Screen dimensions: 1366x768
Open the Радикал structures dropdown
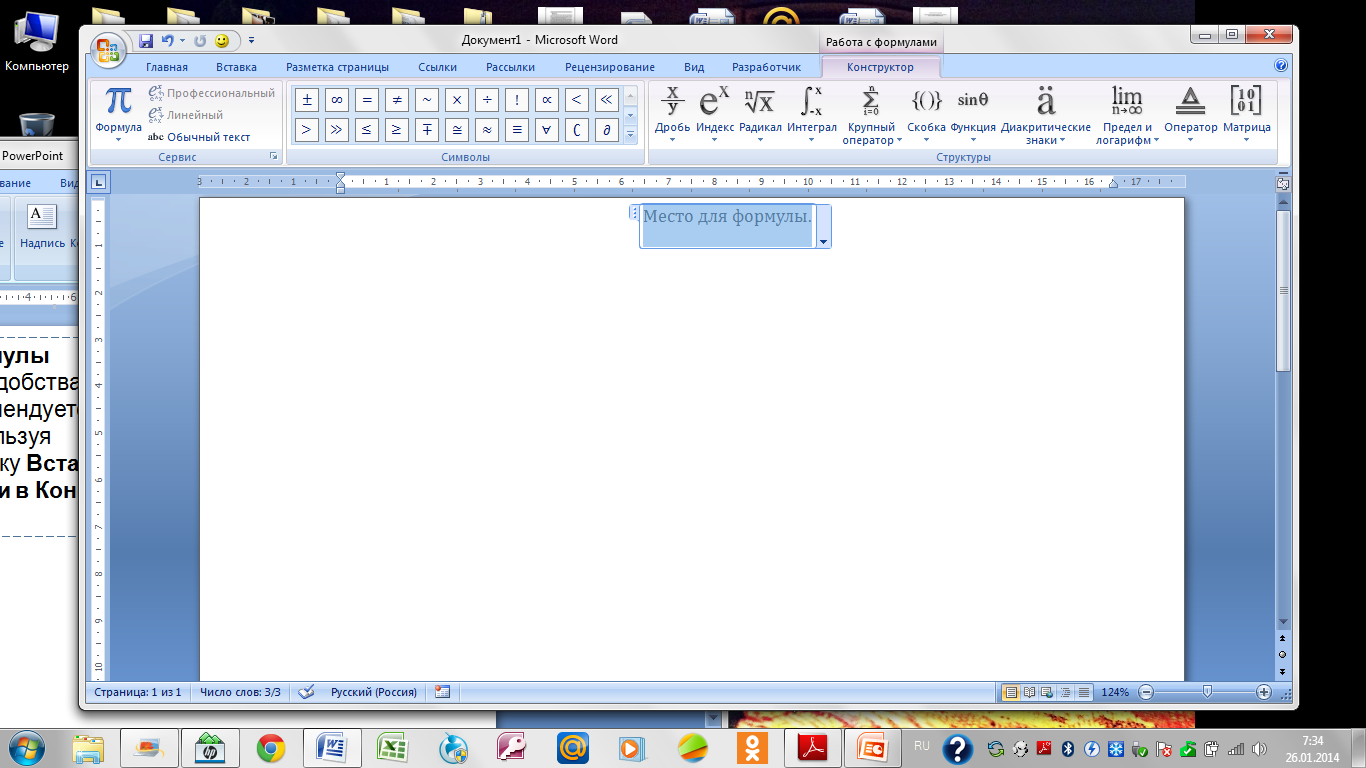760,113
